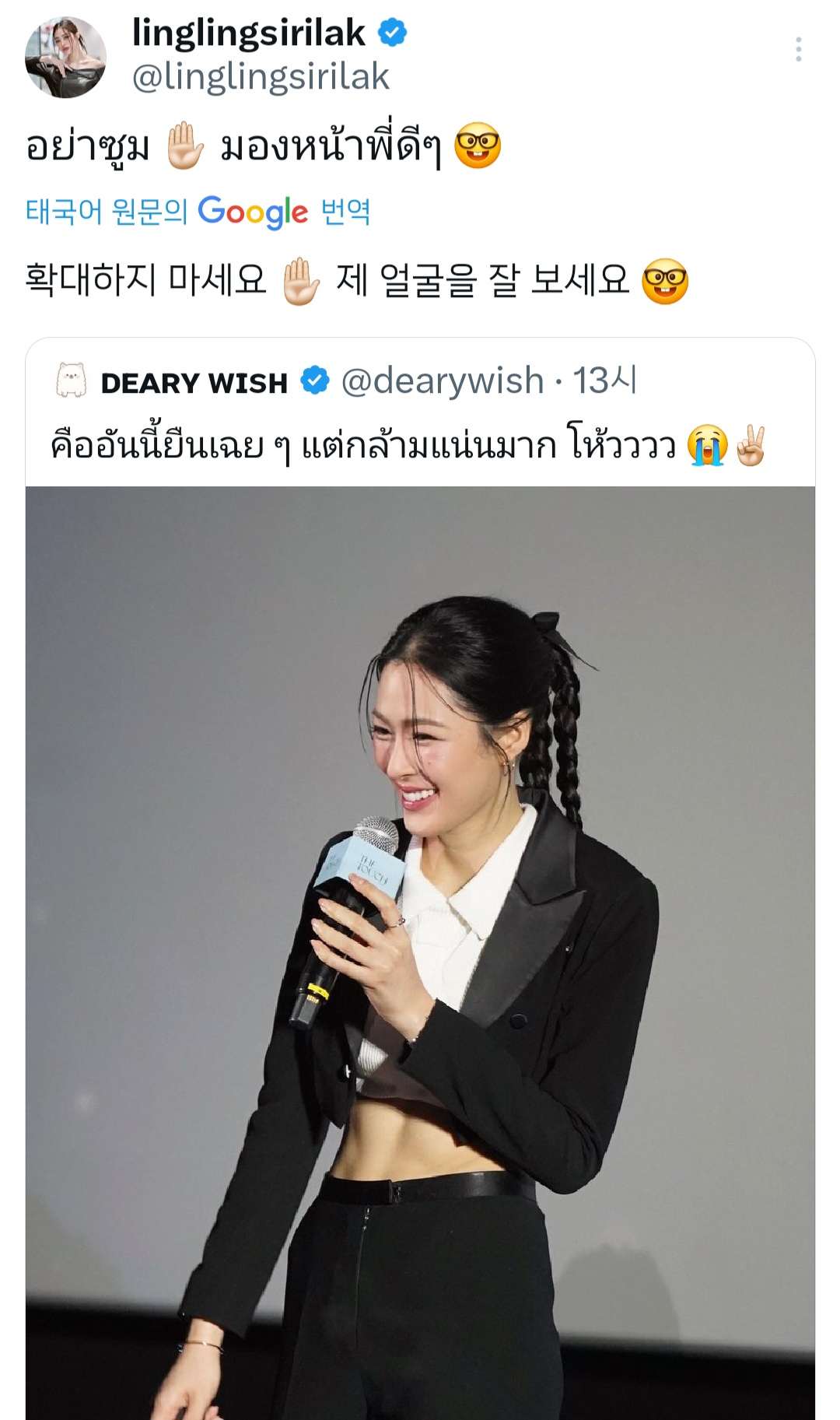The width and height of the screenshot is (840, 1420).
Task: Tap the raised hand emoji in Thai text
Action: pyautogui.click(x=185, y=146)
